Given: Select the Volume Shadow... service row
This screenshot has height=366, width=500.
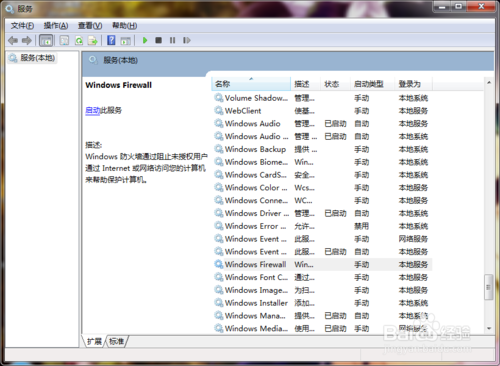Looking at the screenshot, I should coord(322,98).
